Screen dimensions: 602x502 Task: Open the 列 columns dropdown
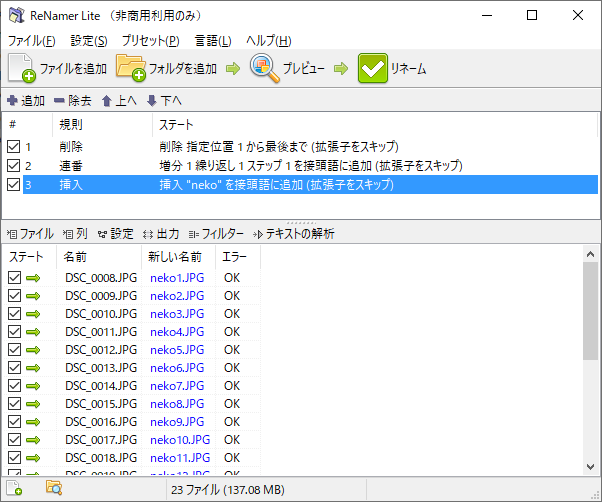pyautogui.click(x=75, y=234)
